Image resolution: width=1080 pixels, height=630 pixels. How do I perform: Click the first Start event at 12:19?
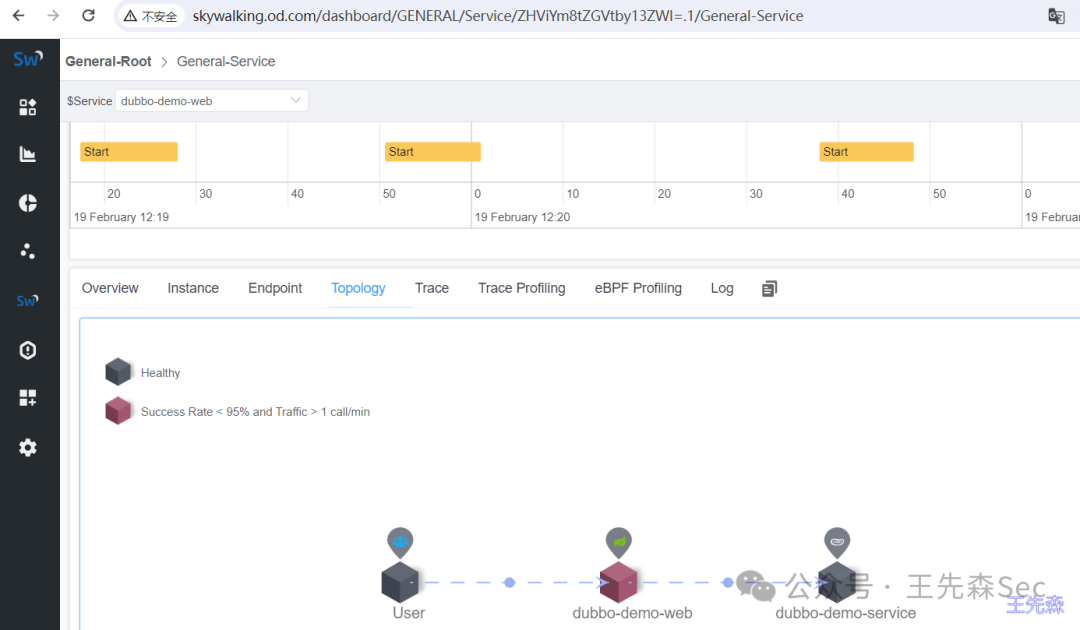[129, 151]
